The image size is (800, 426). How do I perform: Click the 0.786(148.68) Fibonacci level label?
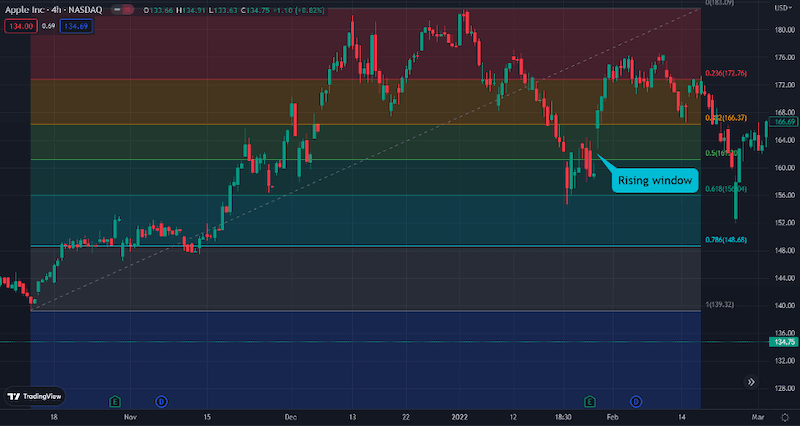(726, 240)
